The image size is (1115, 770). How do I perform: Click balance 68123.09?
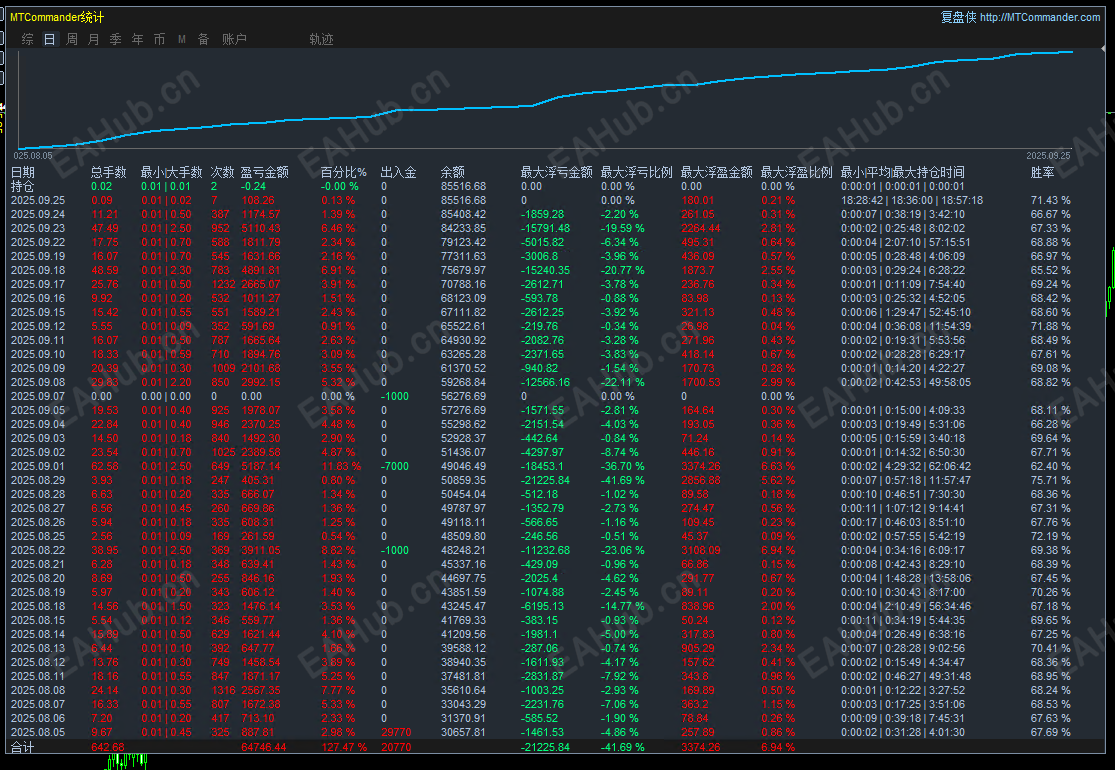click(463, 299)
